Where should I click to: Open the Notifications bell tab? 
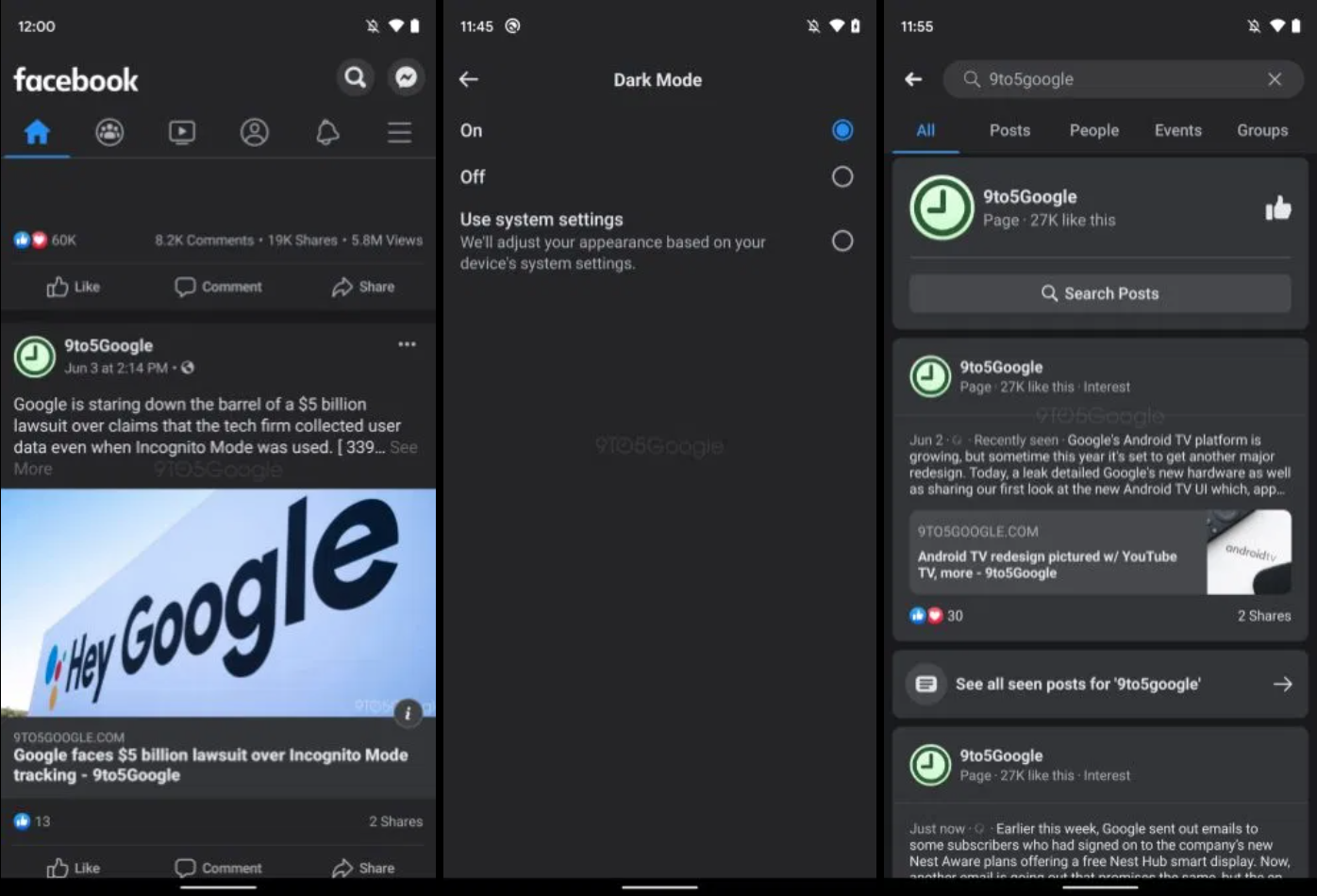(327, 132)
